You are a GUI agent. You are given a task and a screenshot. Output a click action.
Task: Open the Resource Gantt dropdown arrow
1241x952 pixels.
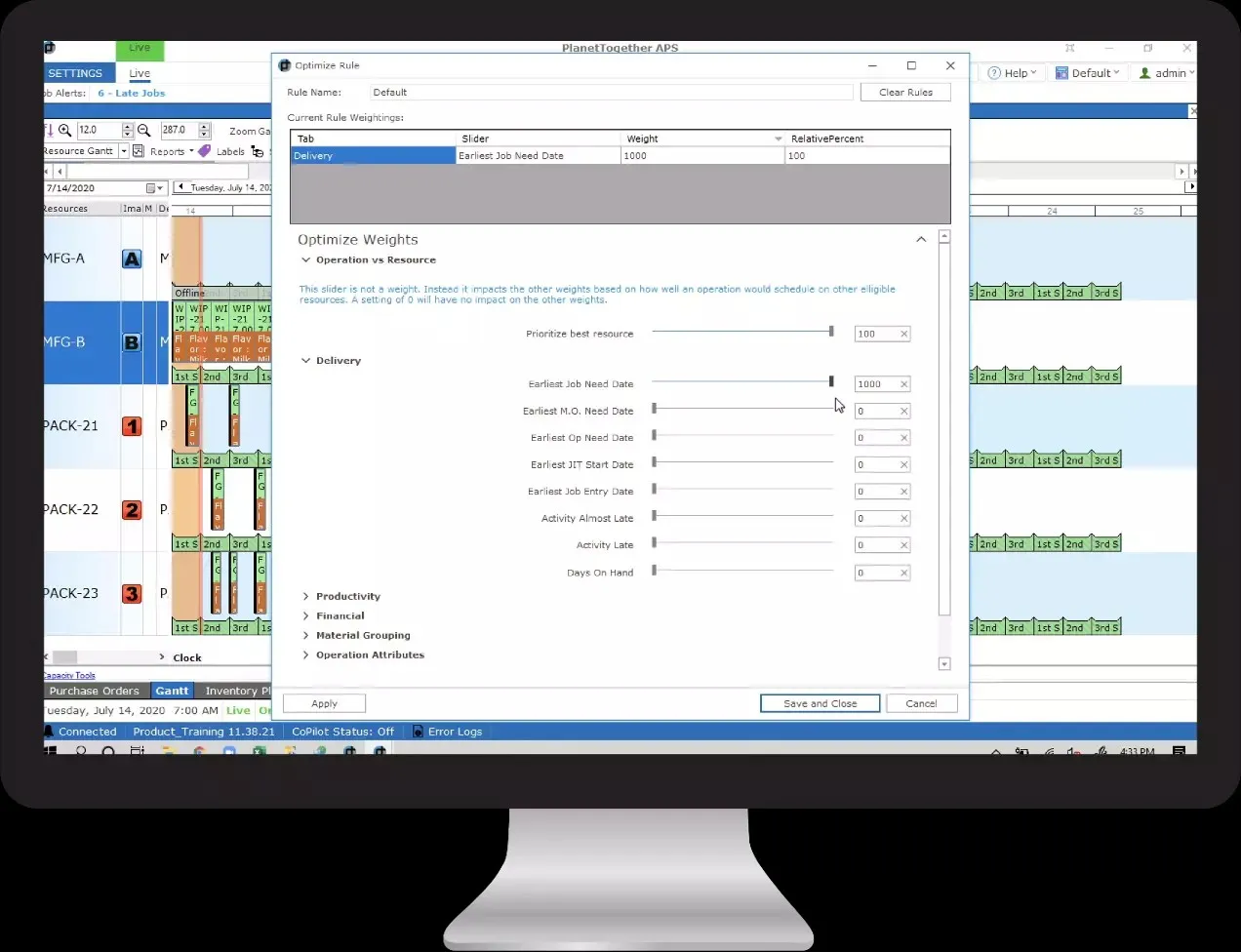124,151
